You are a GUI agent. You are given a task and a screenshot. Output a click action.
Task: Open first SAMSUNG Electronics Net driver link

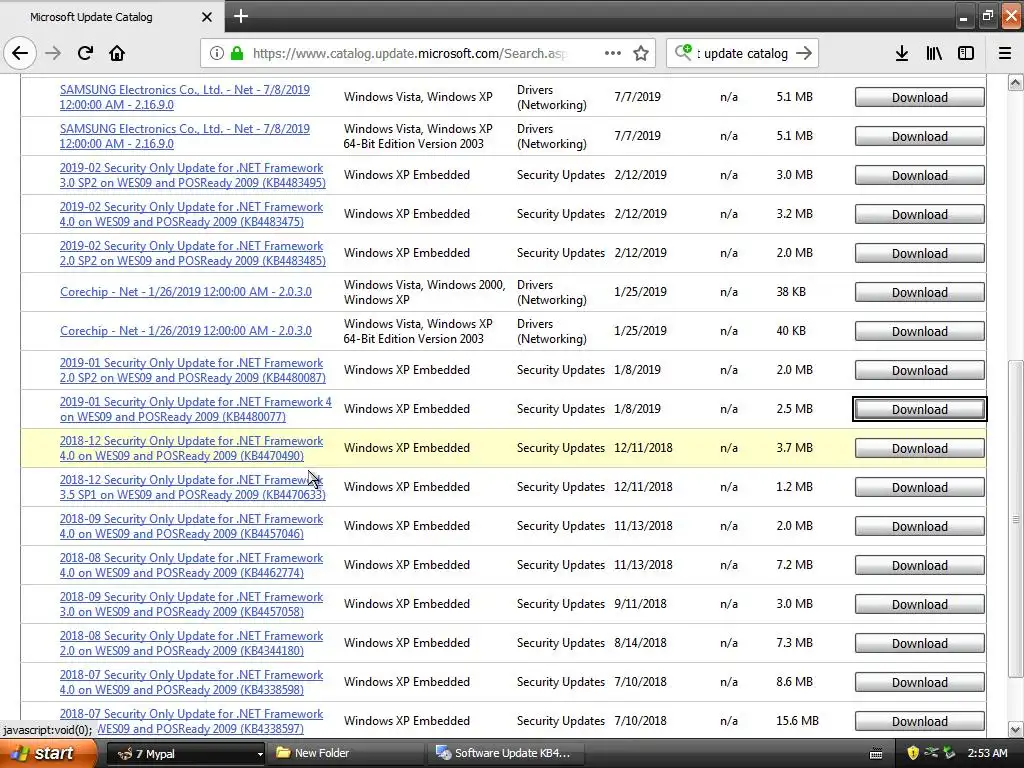pos(185,97)
